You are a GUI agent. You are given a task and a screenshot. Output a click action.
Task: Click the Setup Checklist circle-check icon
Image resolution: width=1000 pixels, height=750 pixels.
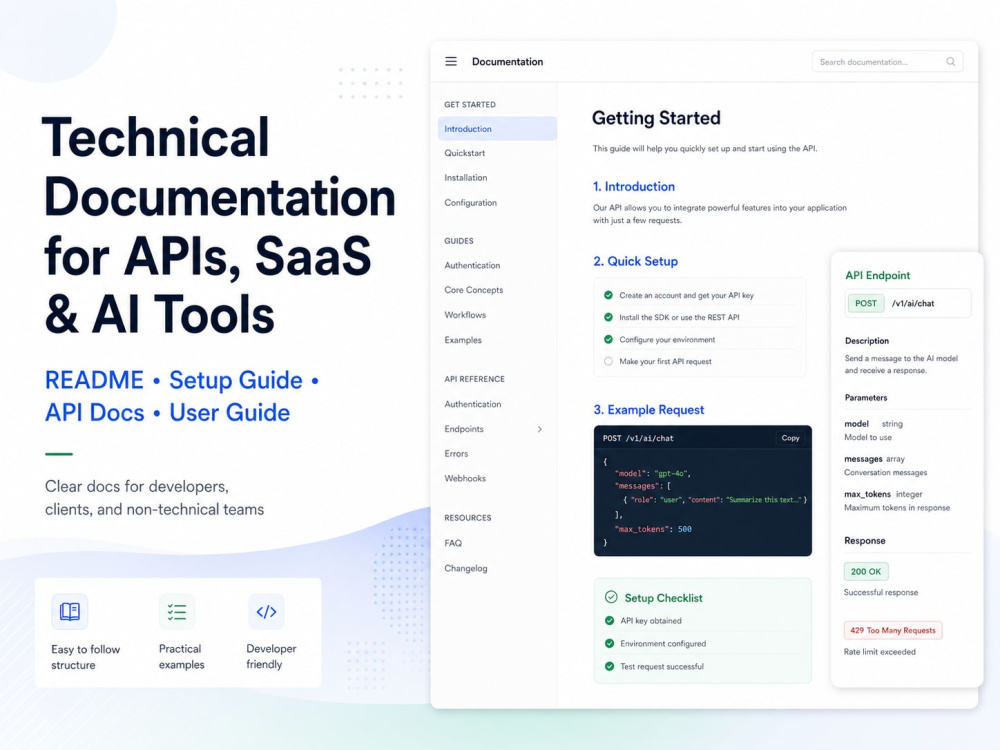tap(611, 597)
